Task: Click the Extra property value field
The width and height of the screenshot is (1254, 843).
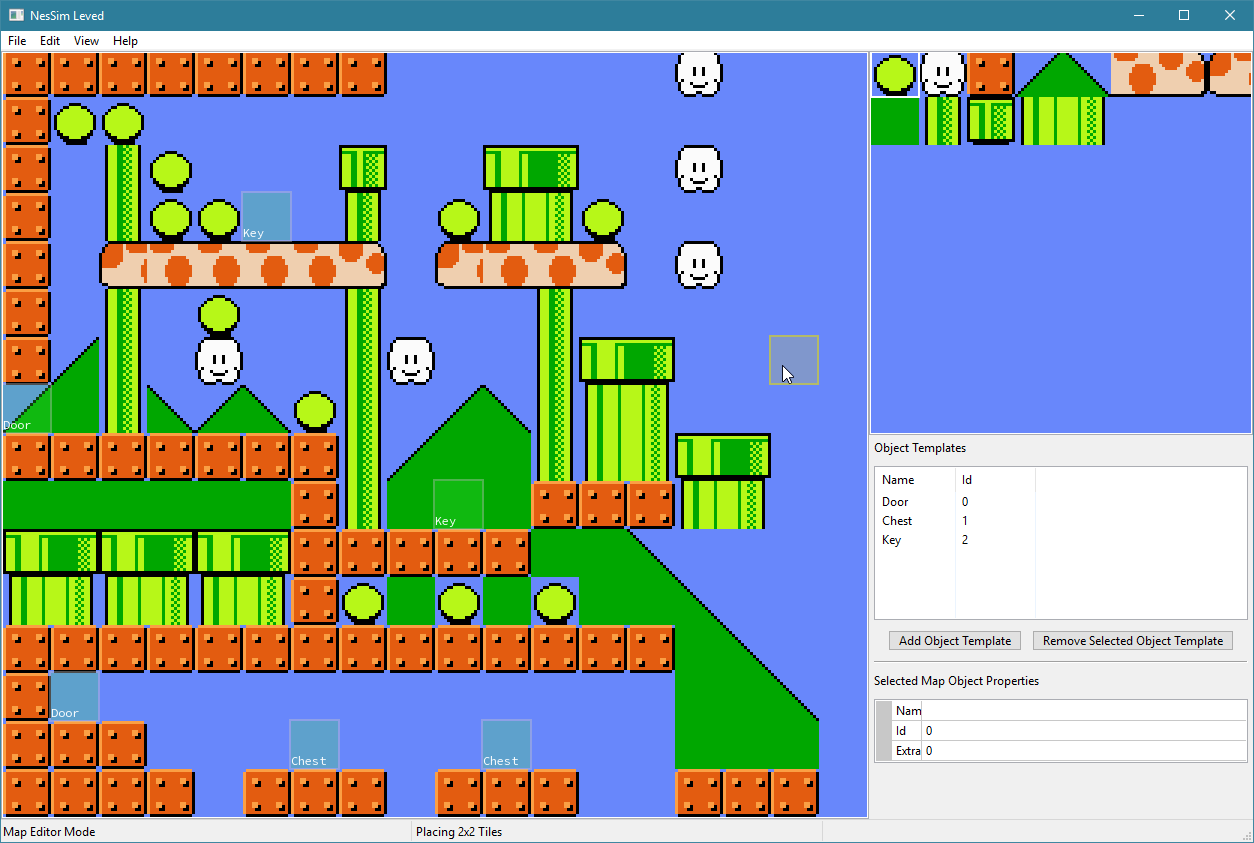Action: coord(1084,751)
